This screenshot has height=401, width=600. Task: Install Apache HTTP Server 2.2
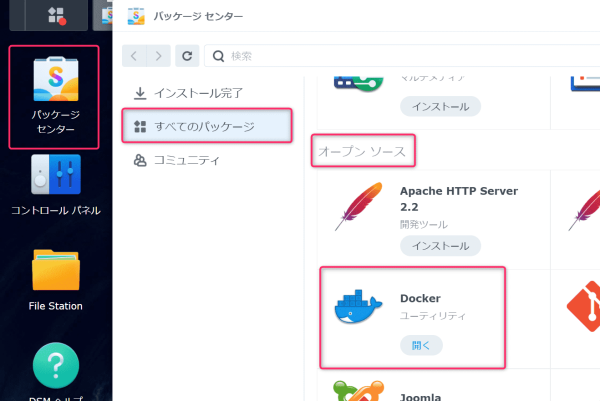tap(440, 246)
